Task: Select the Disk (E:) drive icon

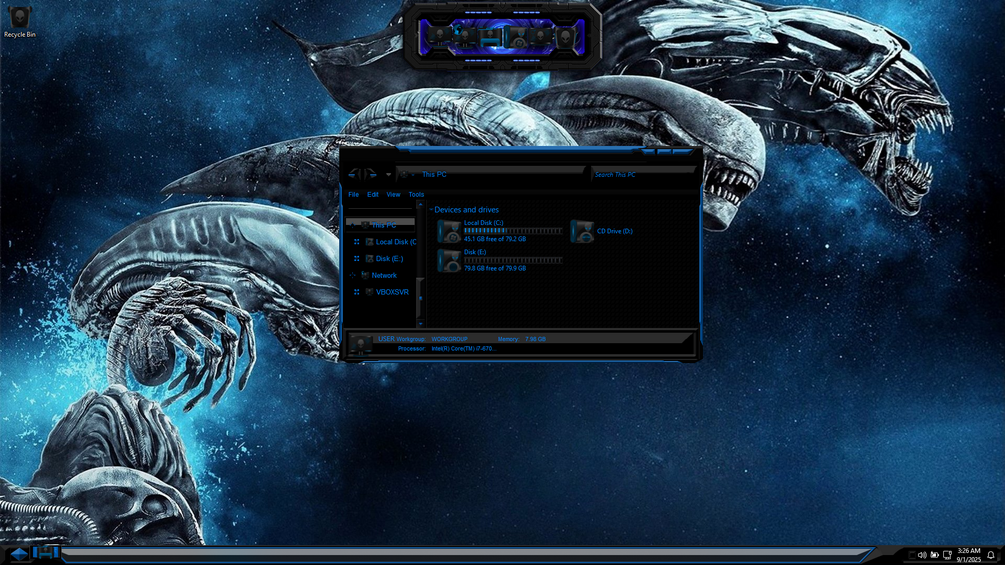Action: 449,260
